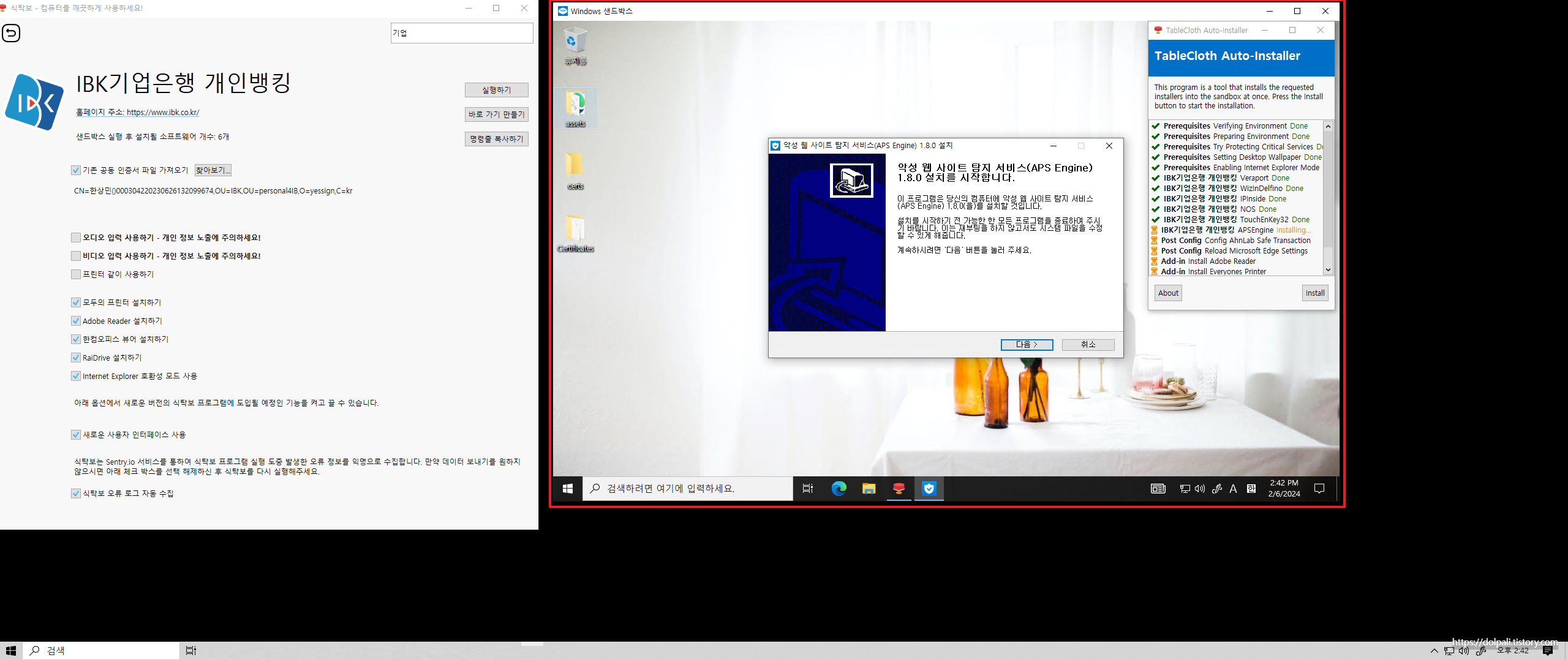Image resolution: width=1568 pixels, height=660 pixels.
Task: Toggle 새로운 사용자 인터페이스 사용 checkbox
Action: [x=76, y=435]
